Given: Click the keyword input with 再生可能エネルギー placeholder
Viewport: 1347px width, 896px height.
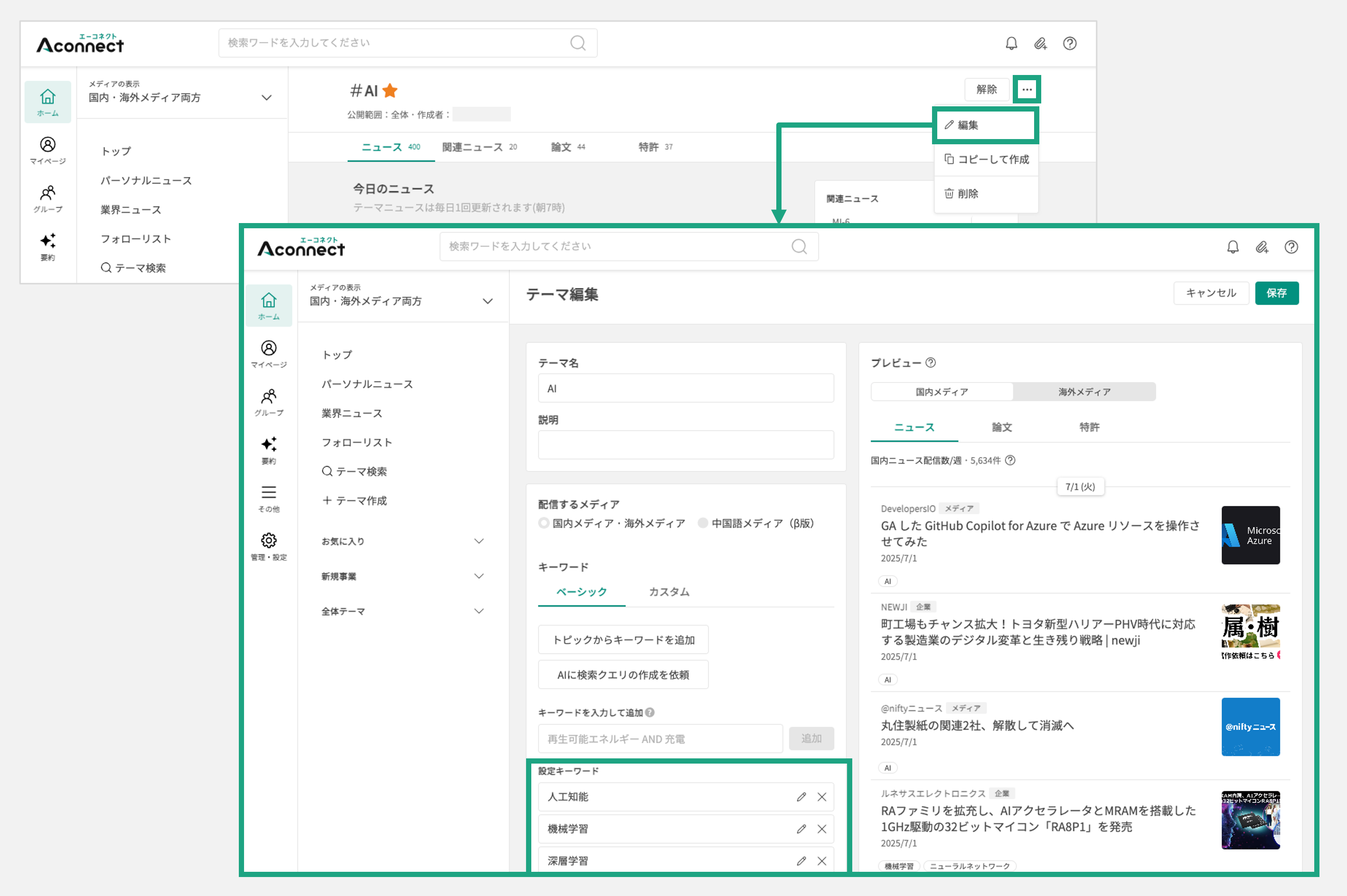Looking at the screenshot, I should [660, 739].
